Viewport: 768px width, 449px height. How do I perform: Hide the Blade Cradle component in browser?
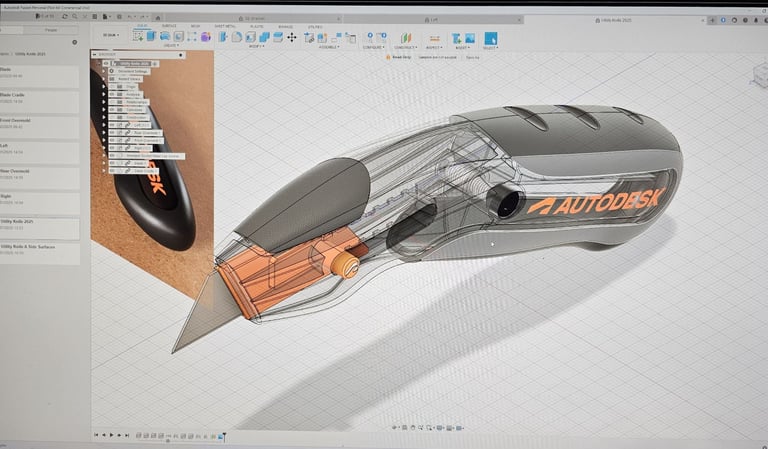[113, 170]
